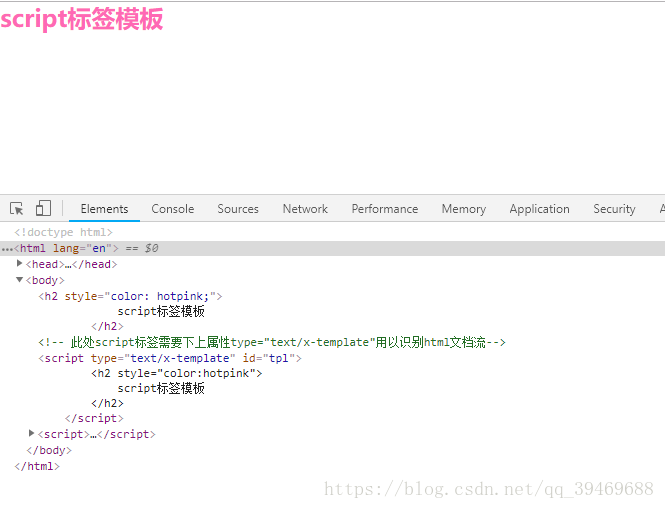Activate the inspect element picker icon
This screenshot has width=665, height=509.
(x=17, y=209)
